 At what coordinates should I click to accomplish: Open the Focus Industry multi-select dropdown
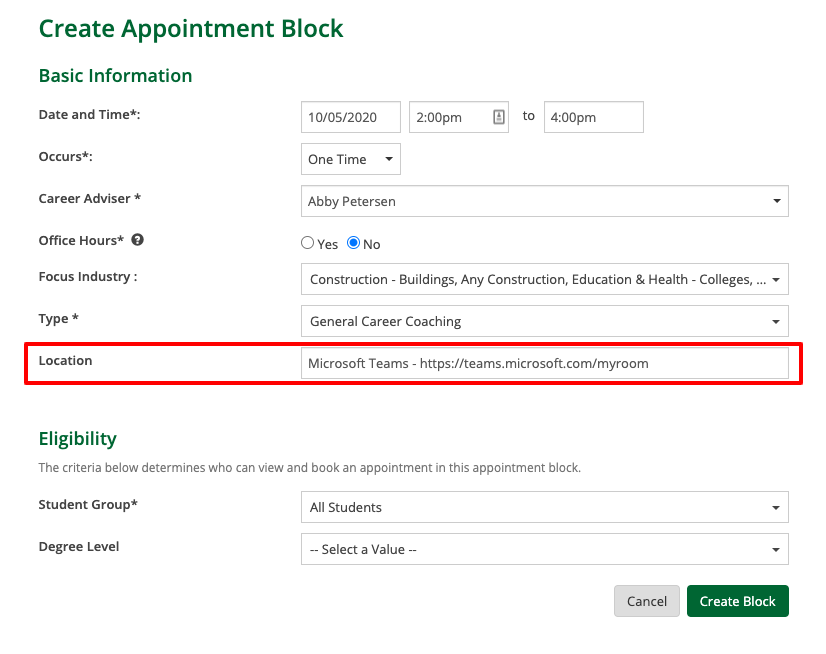544,279
